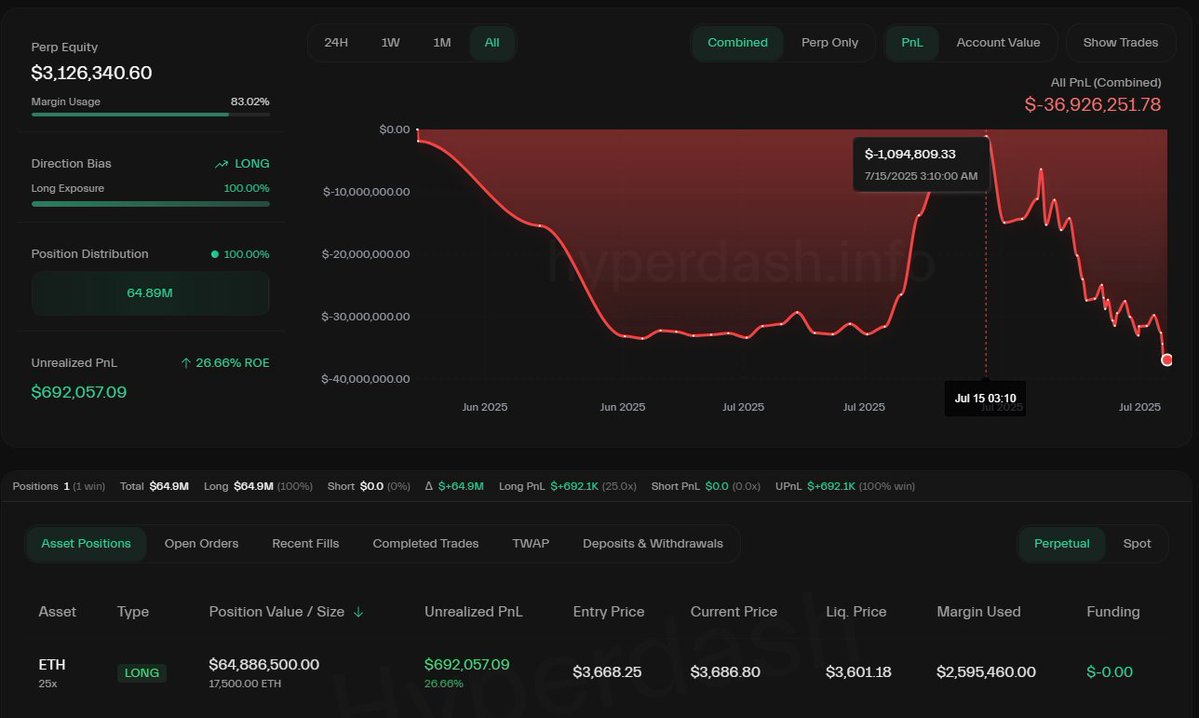The height and width of the screenshot is (718, 1199).
Task: Sort by Position Value / Size column
Action: click(276, 612)
